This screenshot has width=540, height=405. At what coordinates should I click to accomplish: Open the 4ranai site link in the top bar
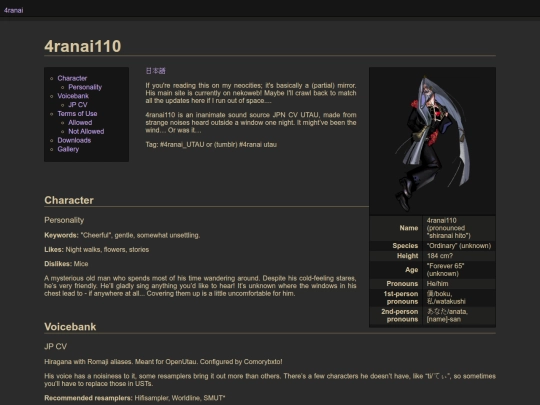13,10
